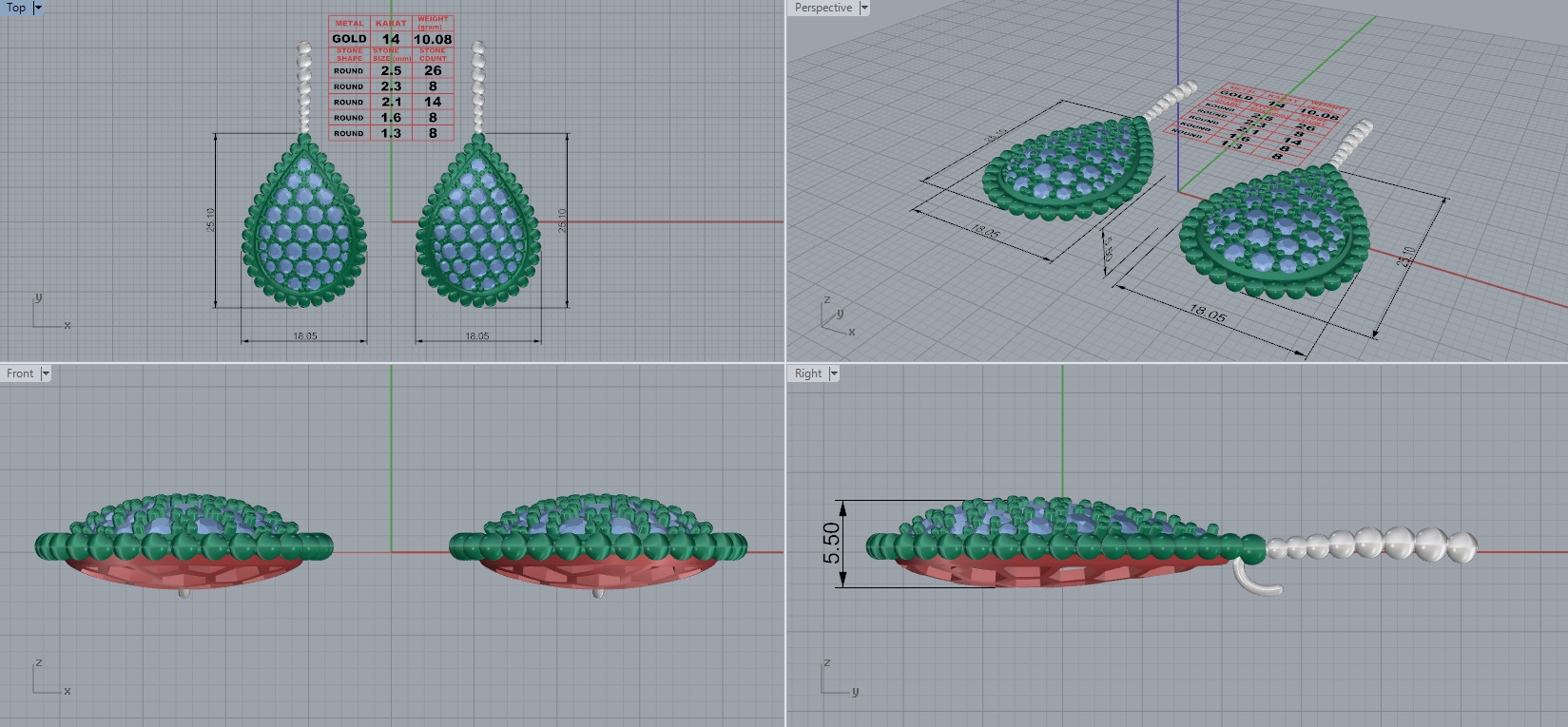Select the nearer earring in Perspective view
Screen dimensions: 1568x727
point(1274,233)
